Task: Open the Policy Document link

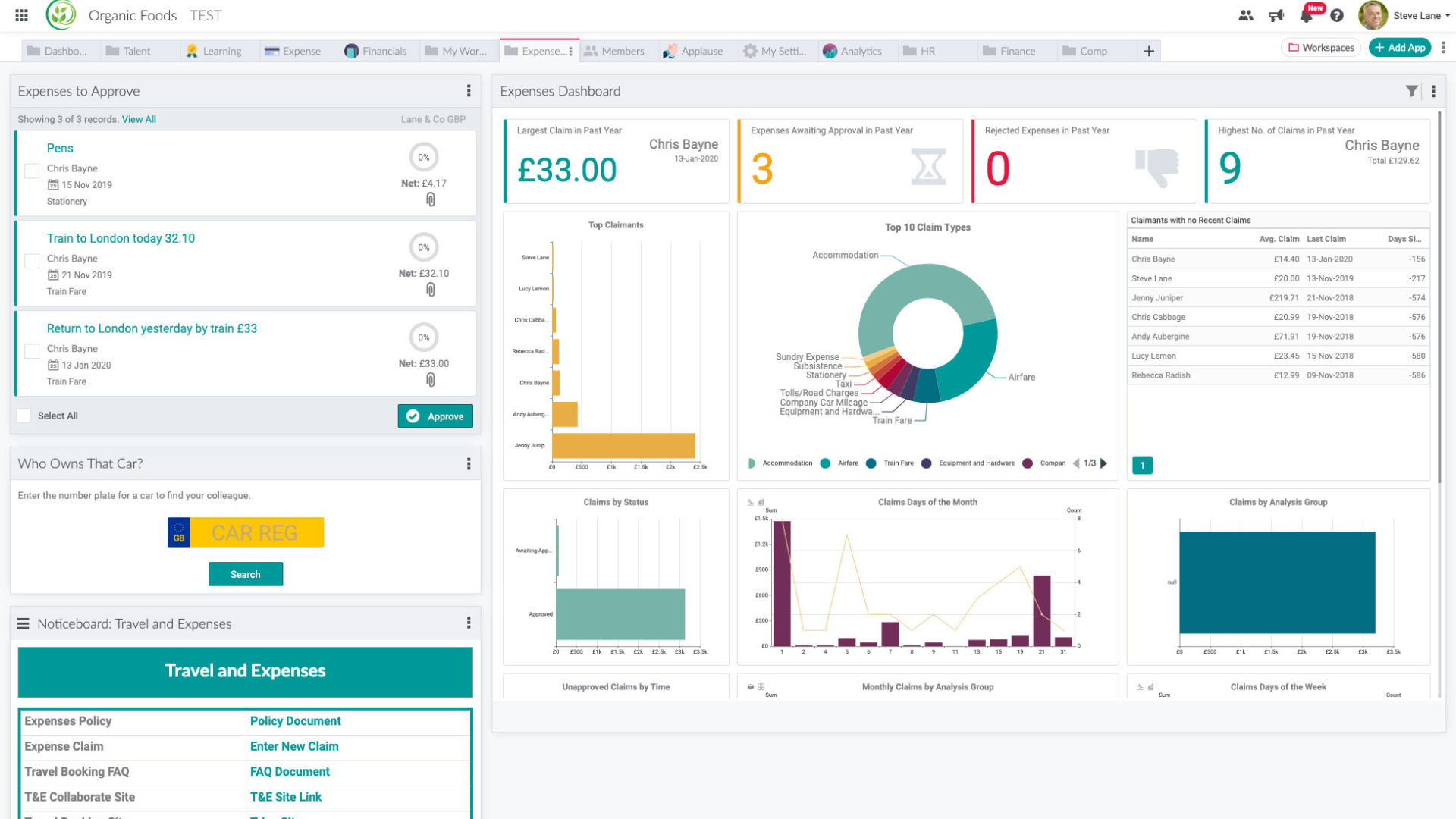Action: pyautogui.click(x=295, y=720)
